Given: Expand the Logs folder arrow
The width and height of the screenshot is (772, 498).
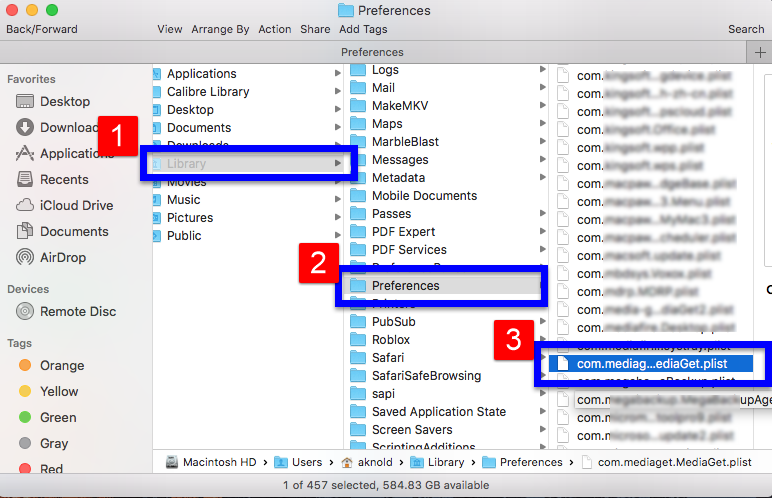Looking at the screenshot, I should pos(542,70).
